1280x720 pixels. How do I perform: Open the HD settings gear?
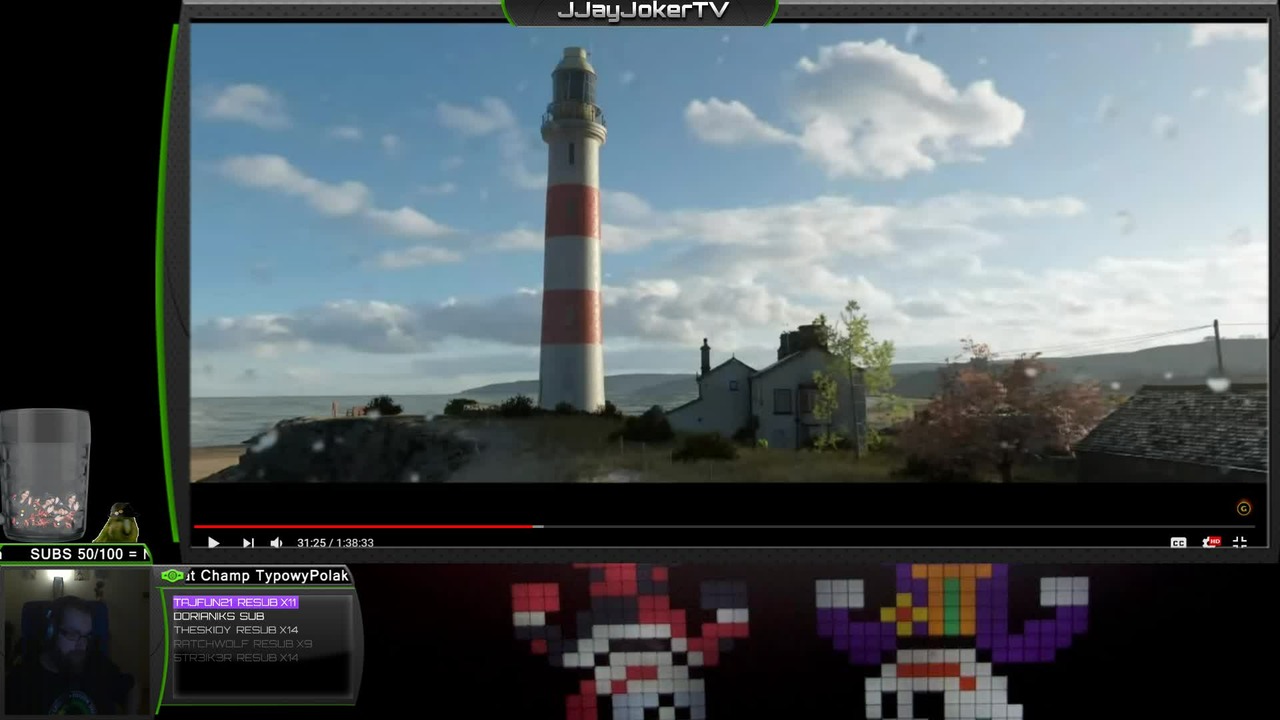pos(1210,542)
